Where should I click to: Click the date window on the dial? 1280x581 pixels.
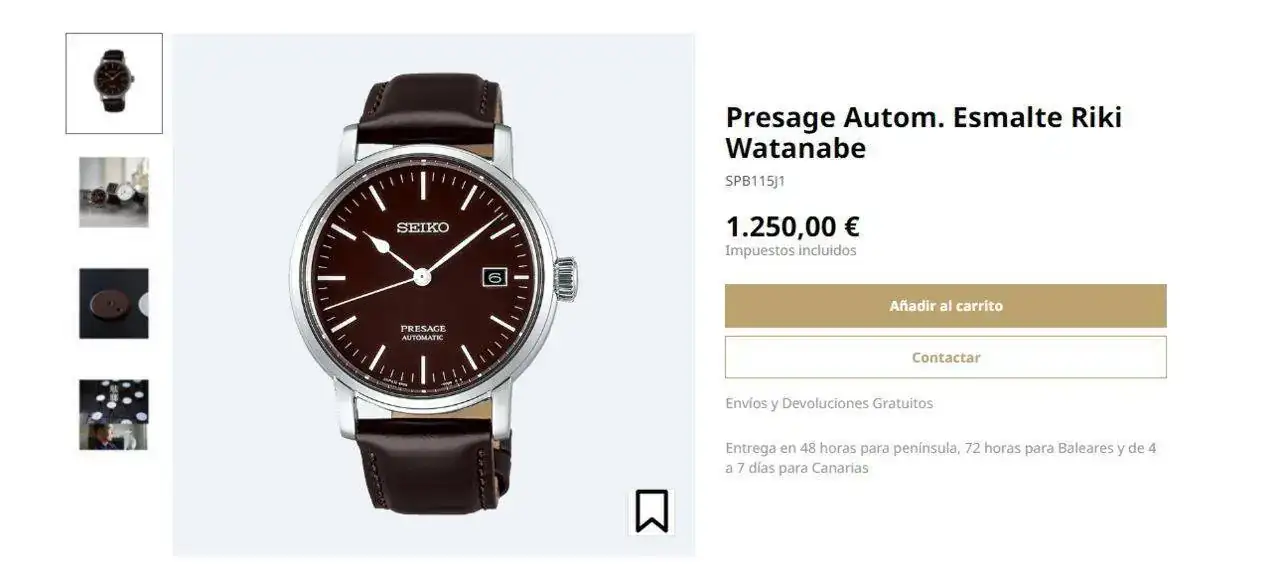496,277
